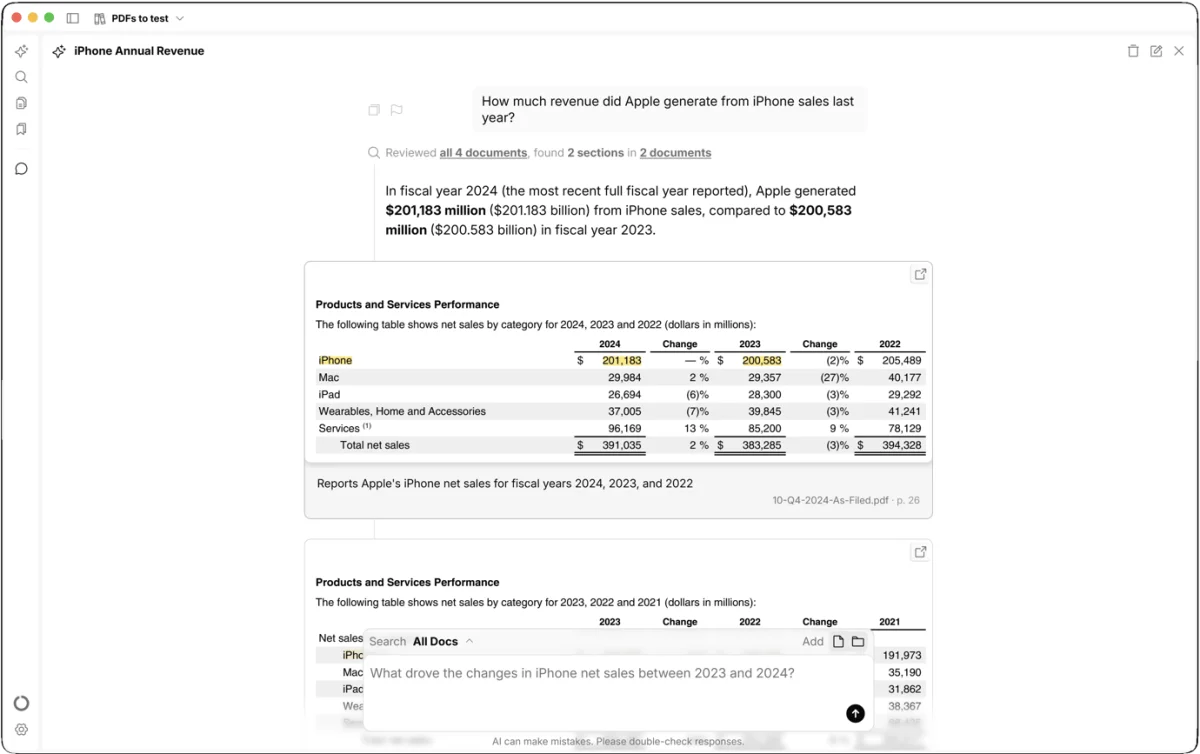The height and width of the screenshot is (754, 1200).
Task: Follow the "all 4 documents" link
Action: tap(483, 153)
